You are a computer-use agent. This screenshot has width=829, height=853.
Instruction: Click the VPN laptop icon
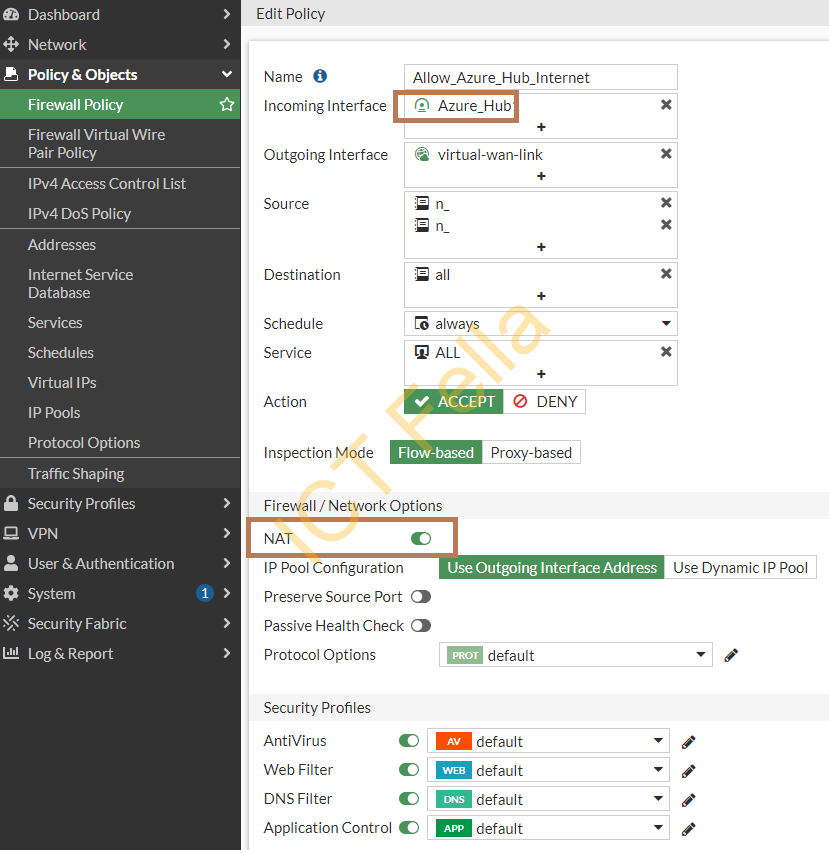(11, 533)
